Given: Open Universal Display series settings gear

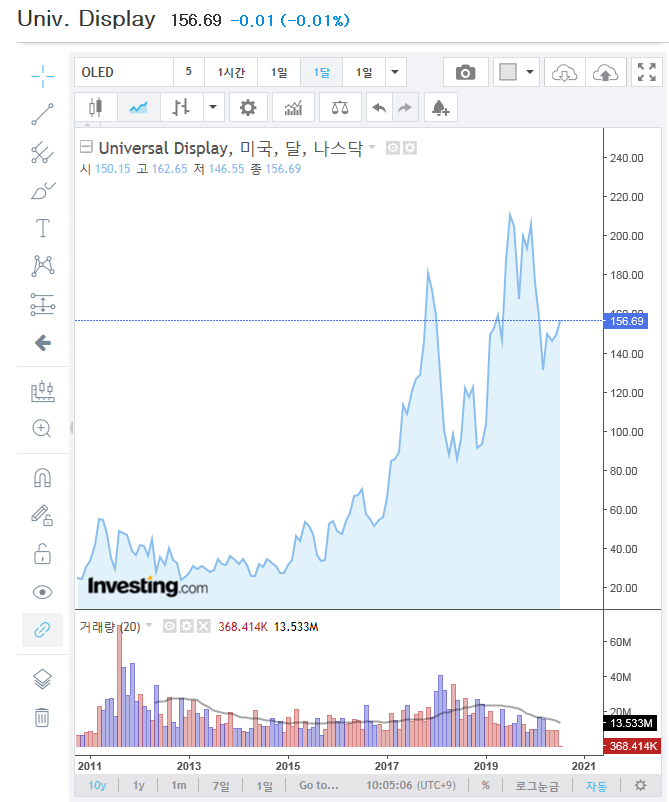Looking at the screenshot, I should coord(410,148).
